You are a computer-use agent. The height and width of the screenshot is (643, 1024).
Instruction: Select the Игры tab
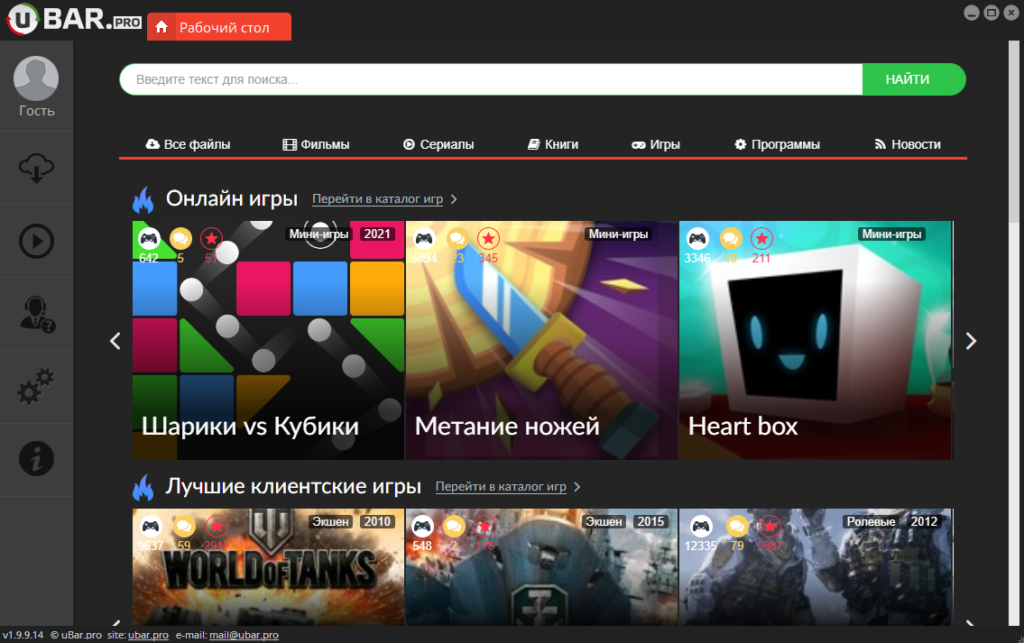click(x=656, y=144)
